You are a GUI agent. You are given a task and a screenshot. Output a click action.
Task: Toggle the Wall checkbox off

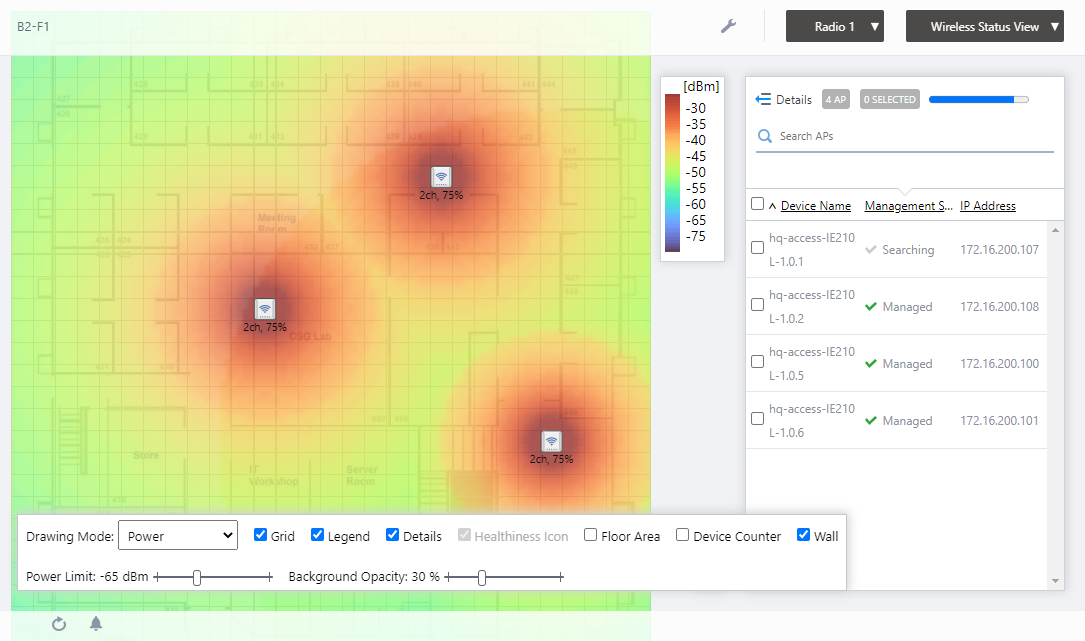coord(803,535)
